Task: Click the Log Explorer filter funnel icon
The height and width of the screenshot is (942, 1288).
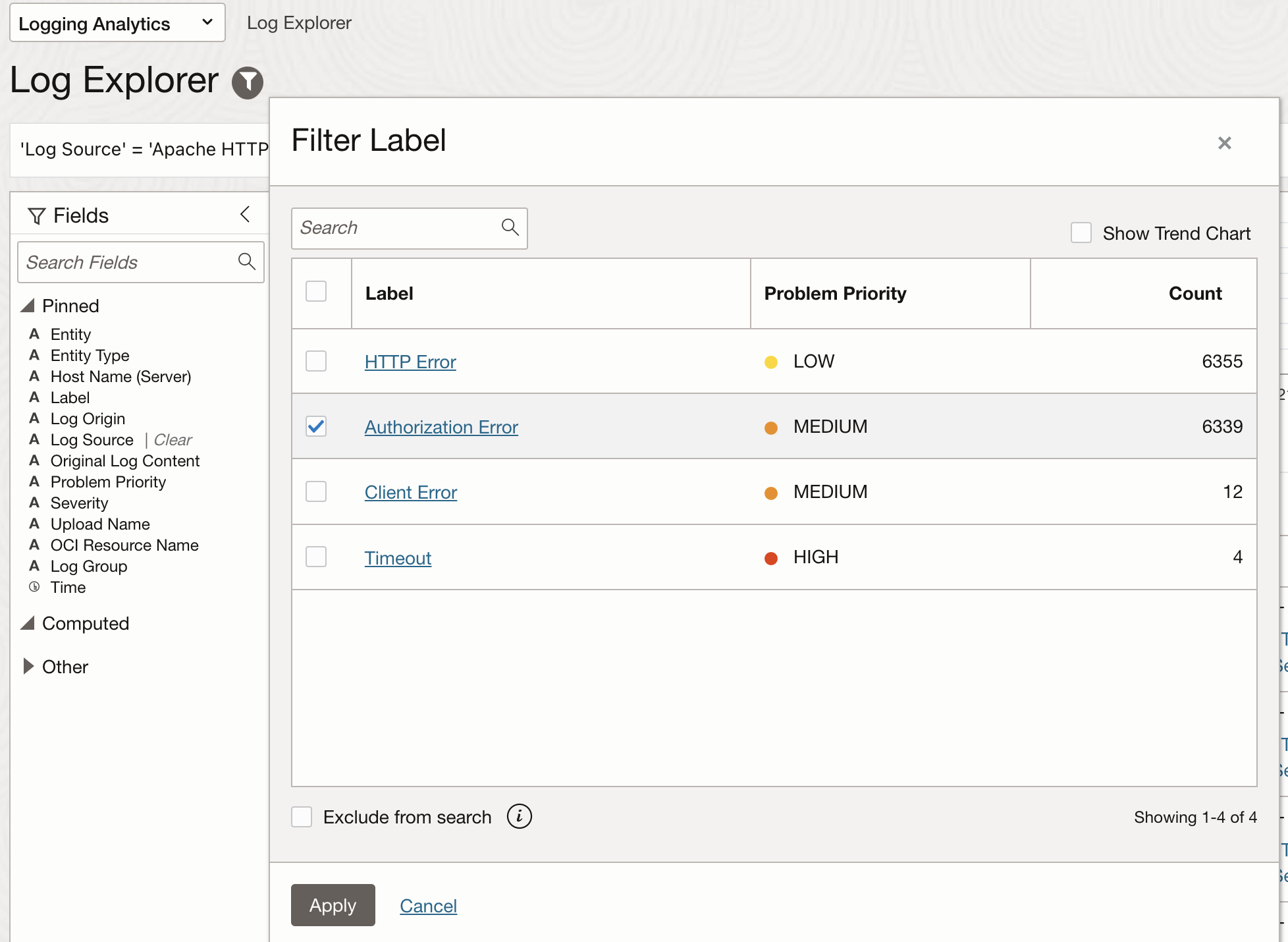Action: coord(248,83)
